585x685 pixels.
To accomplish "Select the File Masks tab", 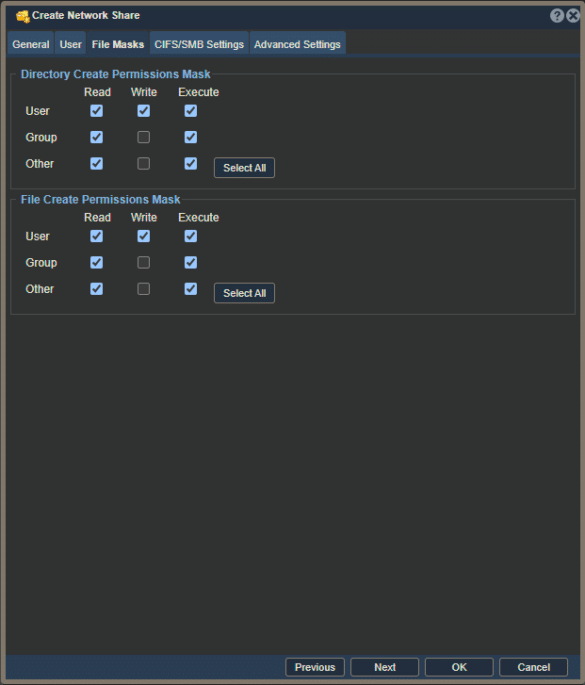I will click(x=118, y=44).
